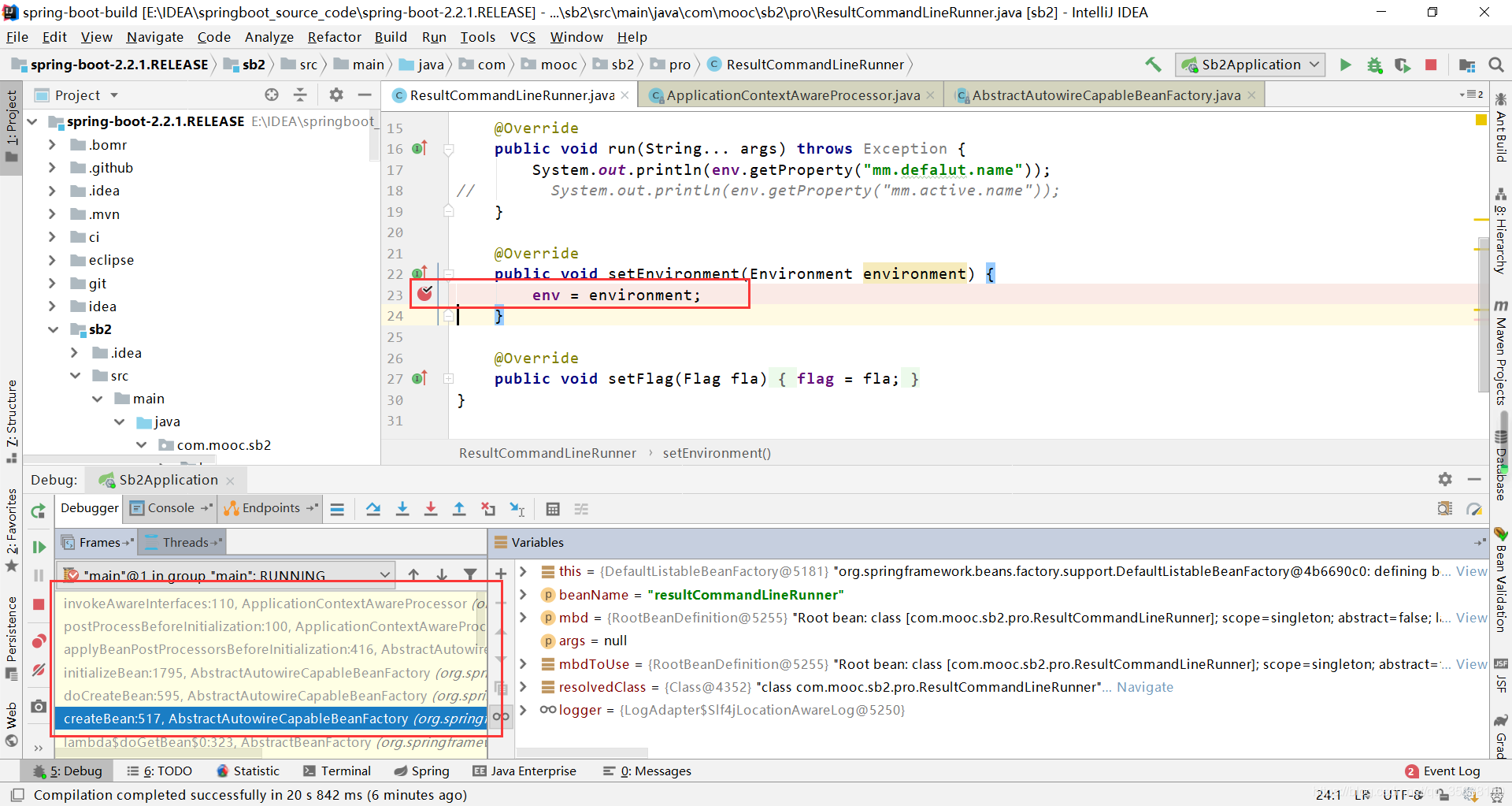This screenshot has height=806, width=1512.
Task: Toggle the Project tool window stripe button
Action: click(11, 126)
